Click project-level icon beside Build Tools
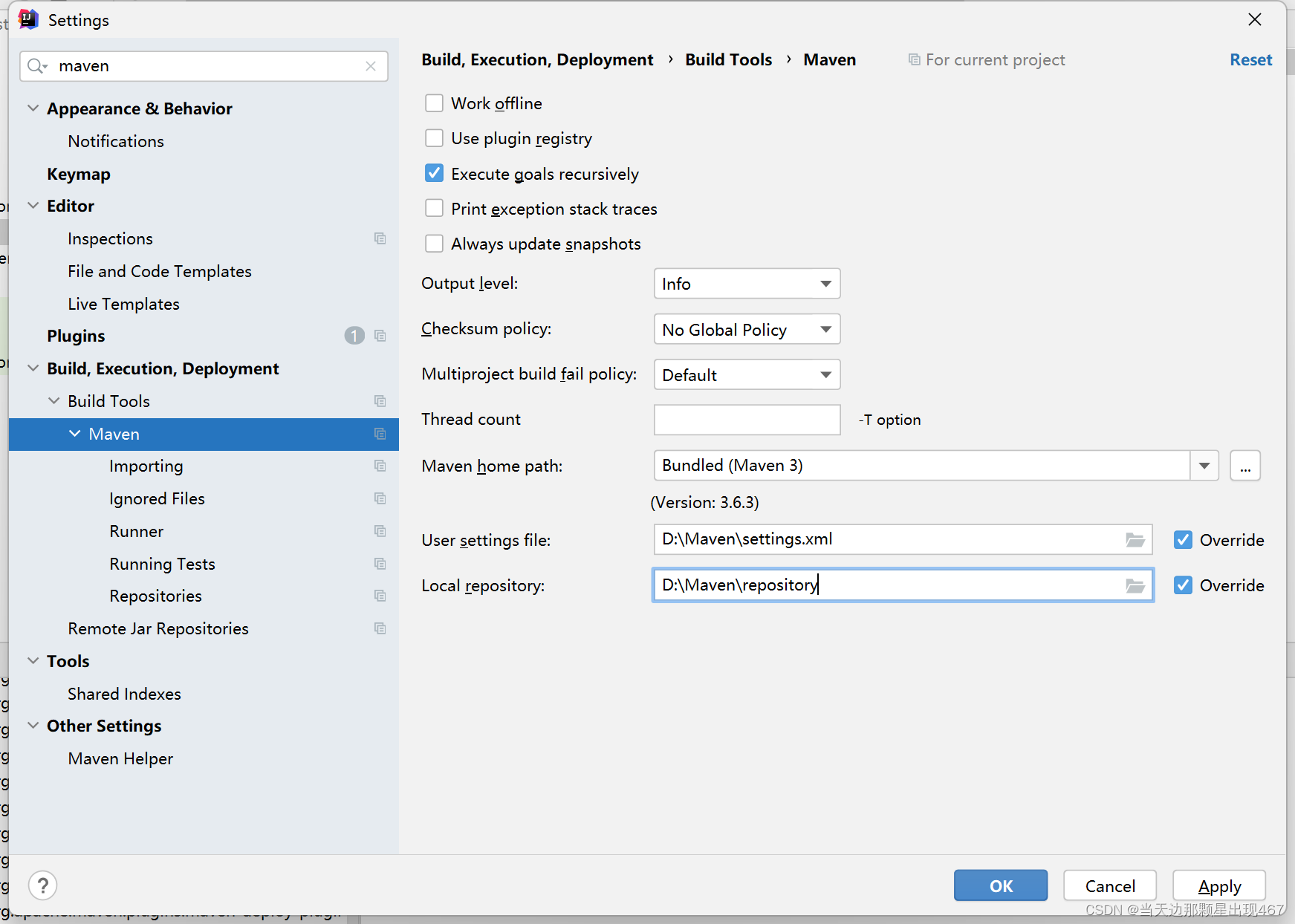Image resolution: width=1295 pixels, height=924 pixels. tap(380, 401)
